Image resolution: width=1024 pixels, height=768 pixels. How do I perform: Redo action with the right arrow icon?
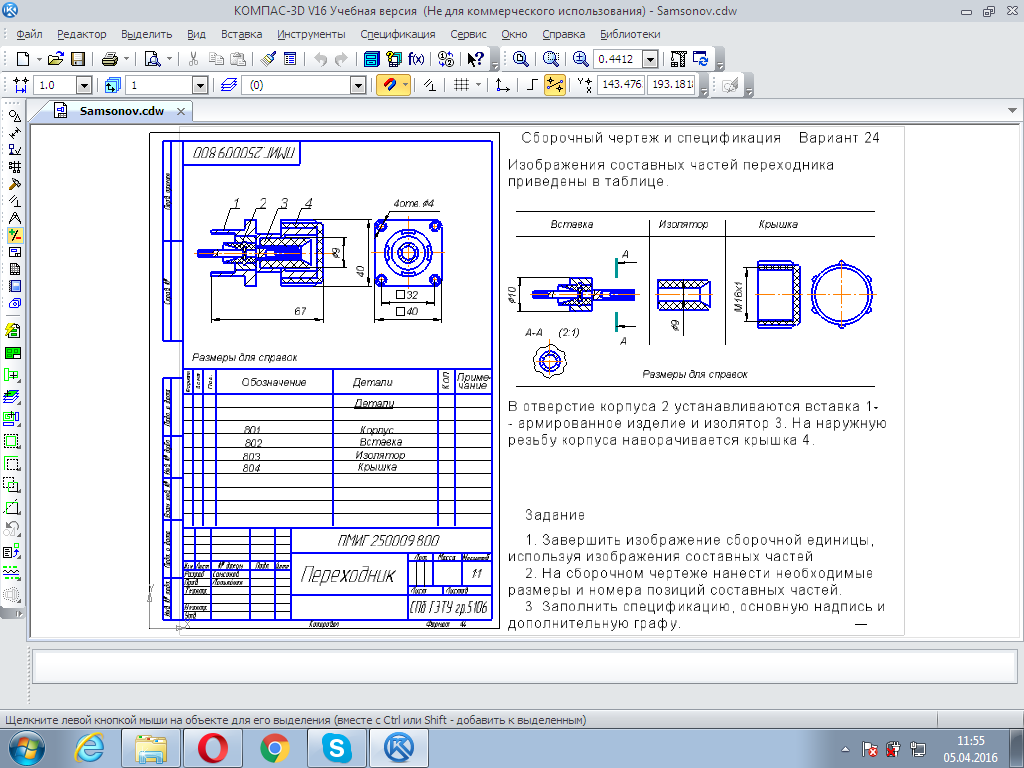coord(342,59)
